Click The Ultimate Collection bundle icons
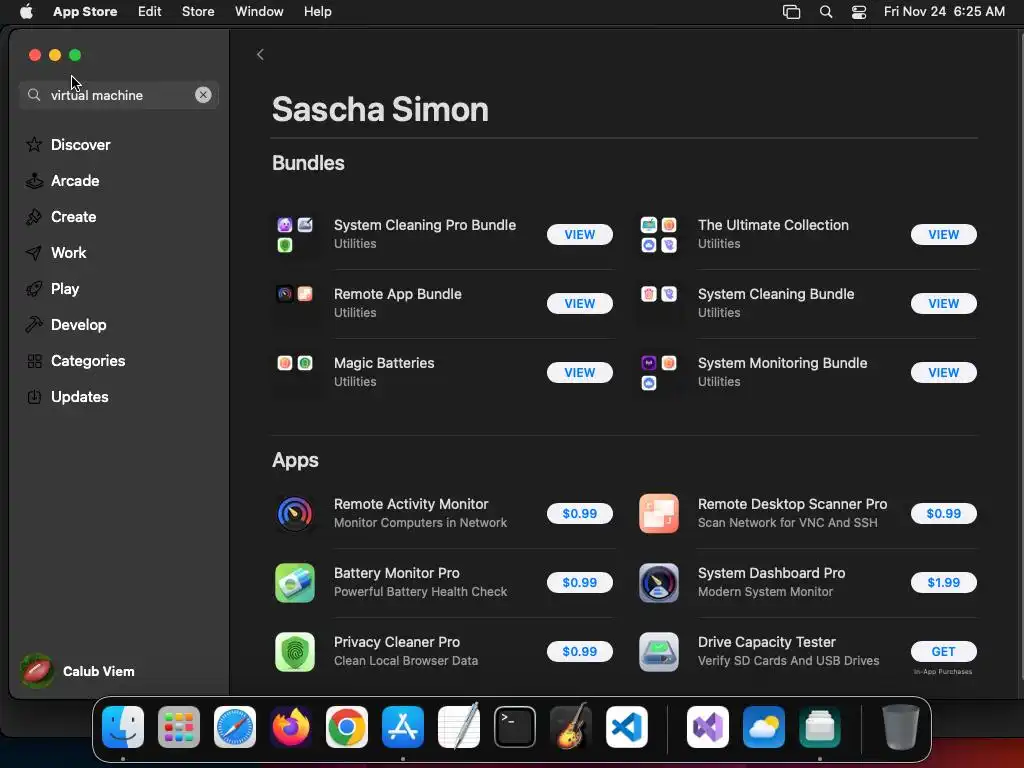The height and width of the screenshot is (768, 1024). click(658, 234)
